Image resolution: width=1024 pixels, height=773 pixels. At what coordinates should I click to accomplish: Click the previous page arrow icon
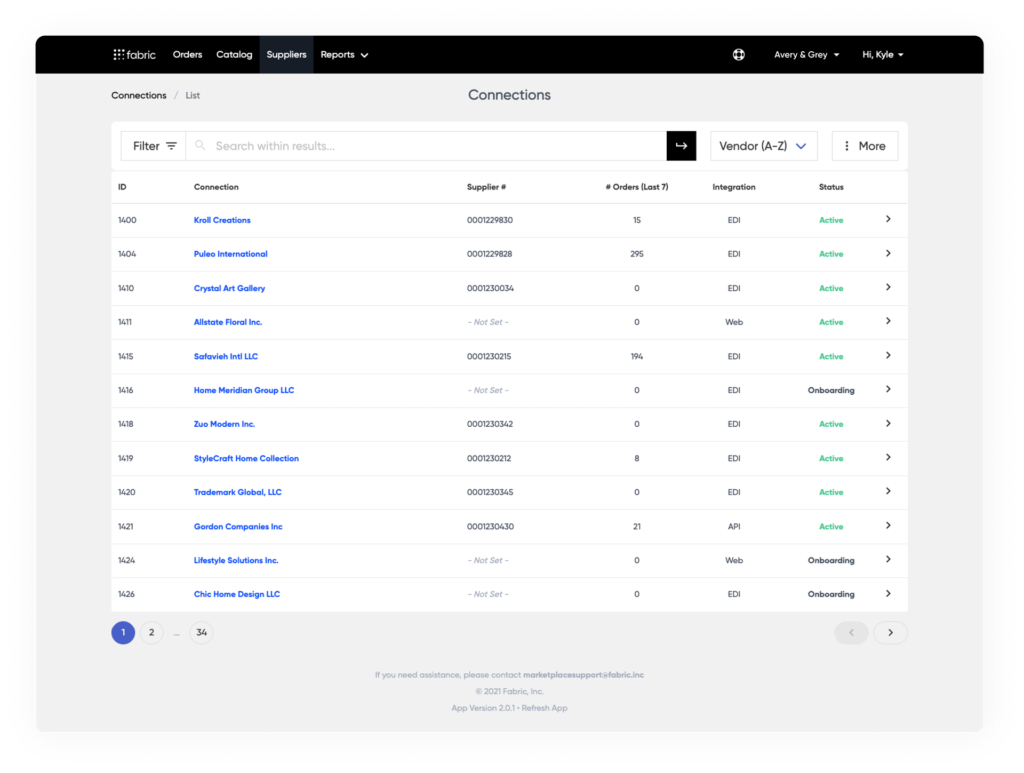click(851, 632)
